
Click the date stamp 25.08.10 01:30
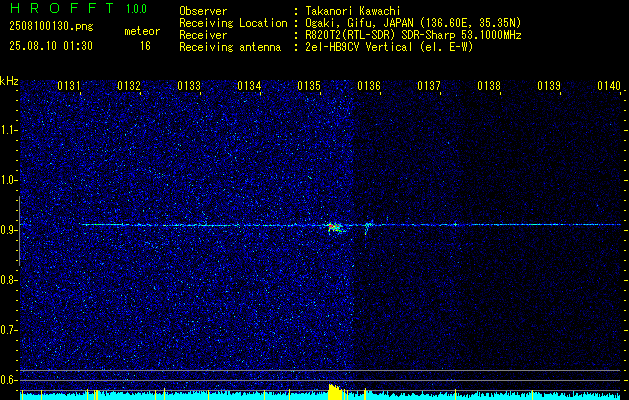pos(51,46)
